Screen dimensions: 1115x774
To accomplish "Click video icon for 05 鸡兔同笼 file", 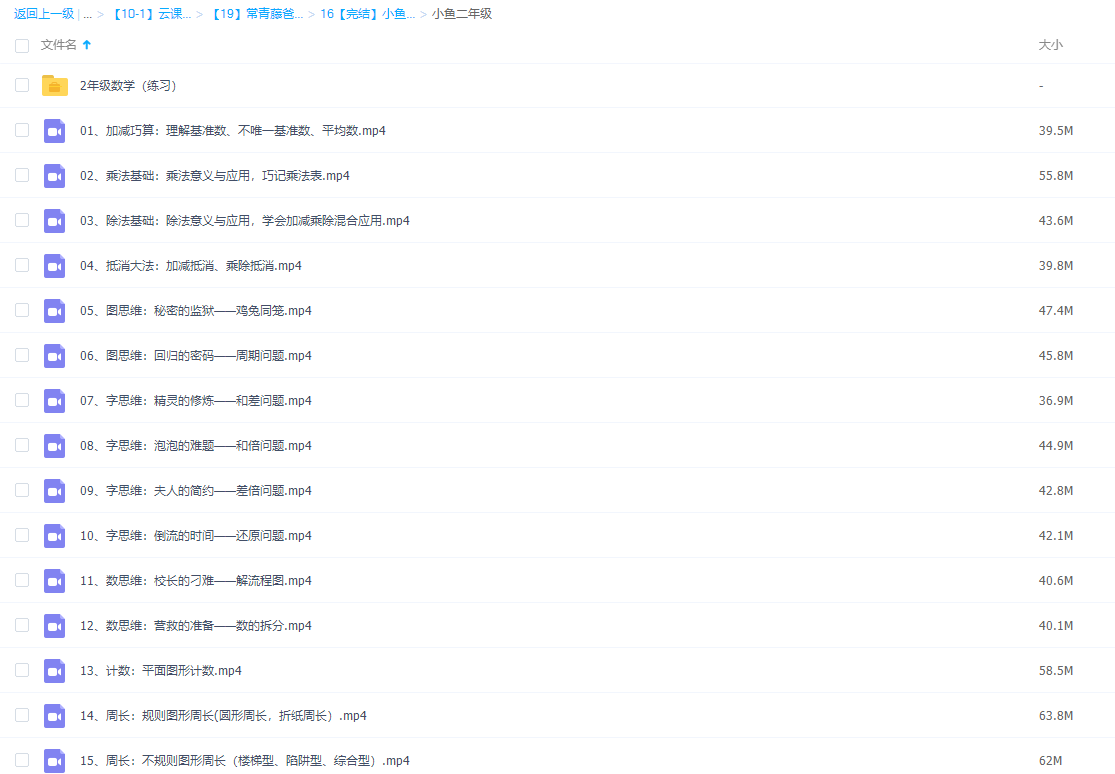I will coord(54,311).
